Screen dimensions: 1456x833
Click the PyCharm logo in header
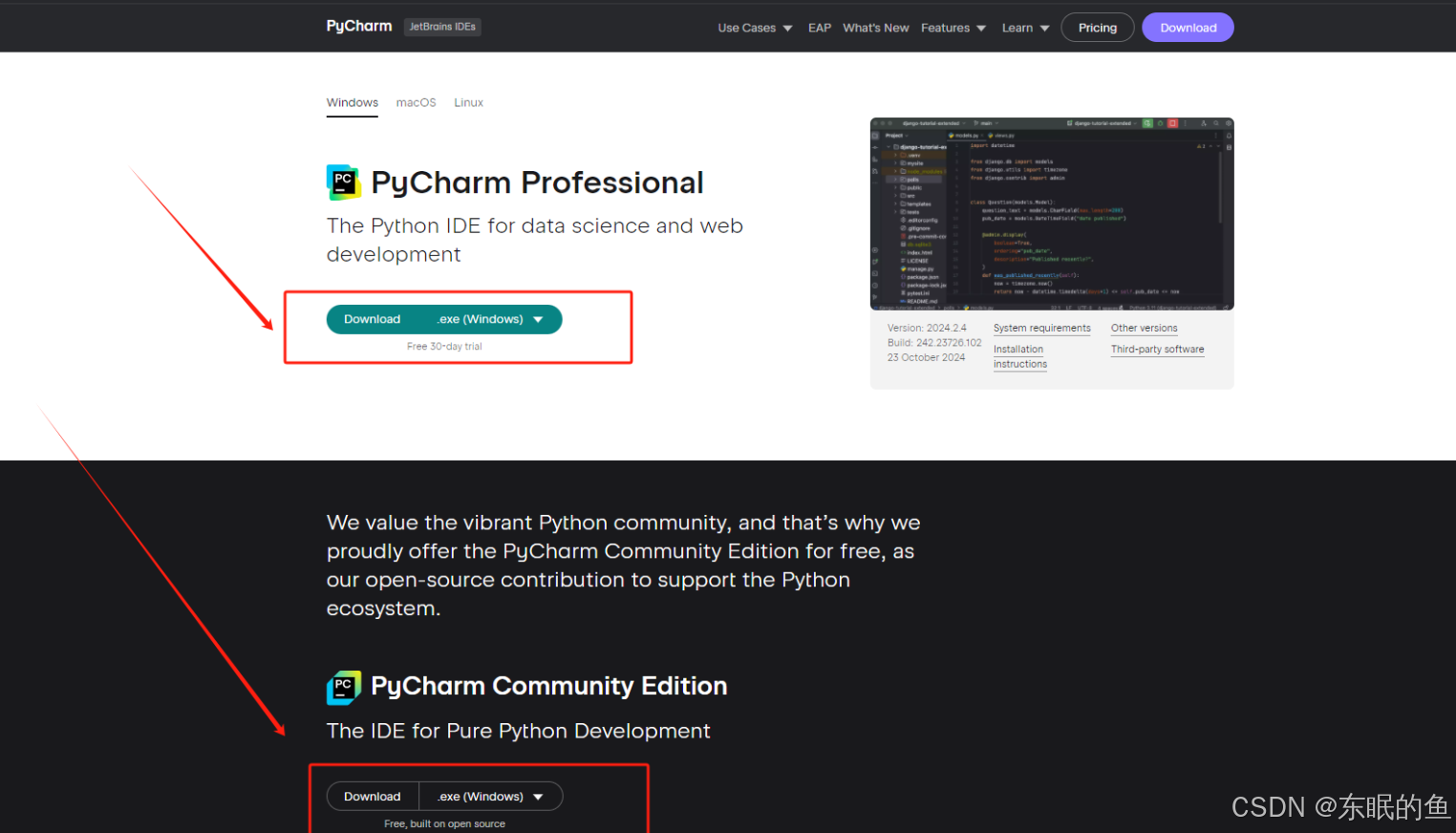tap(359, 27)
